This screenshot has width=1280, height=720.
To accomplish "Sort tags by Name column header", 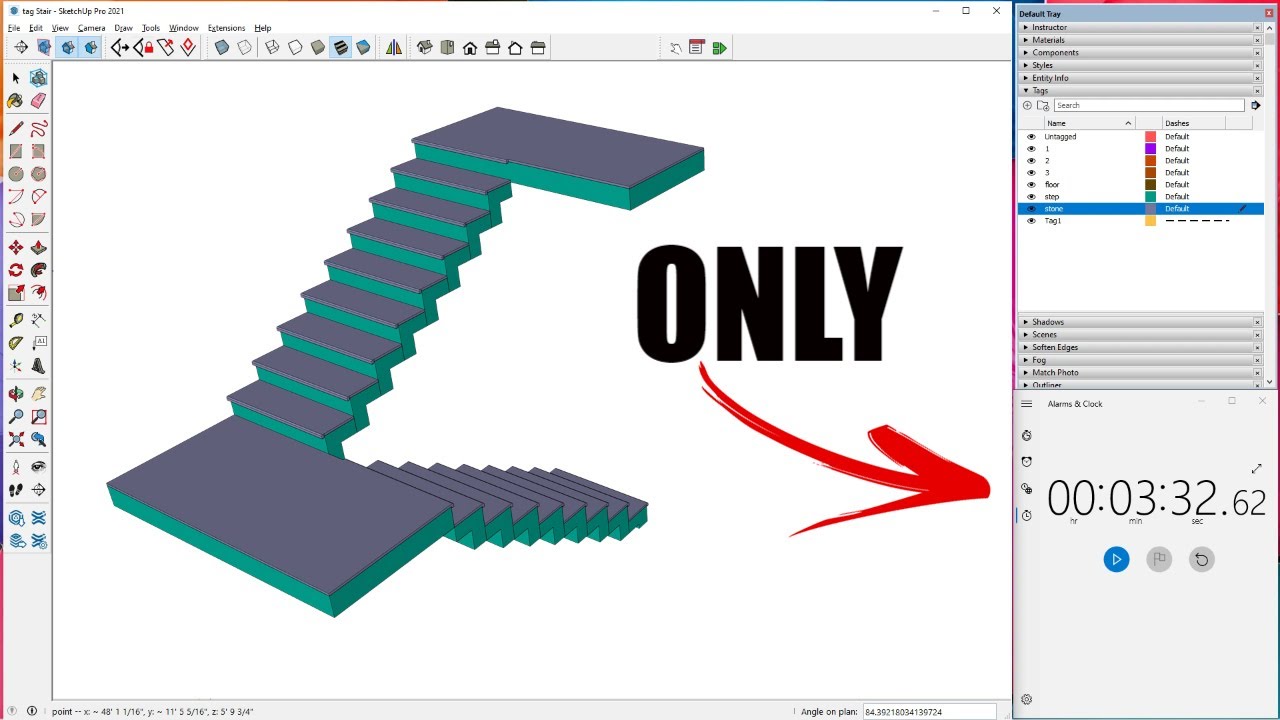I will click(x=1089, y=123).
